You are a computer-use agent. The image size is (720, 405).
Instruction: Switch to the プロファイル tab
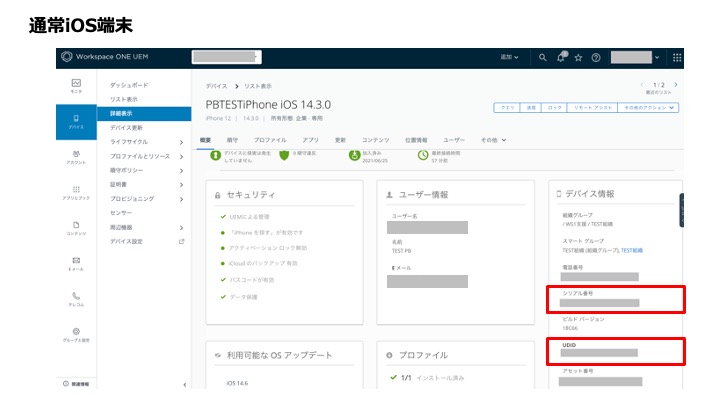pyautogui.click(x=270, y=140)
